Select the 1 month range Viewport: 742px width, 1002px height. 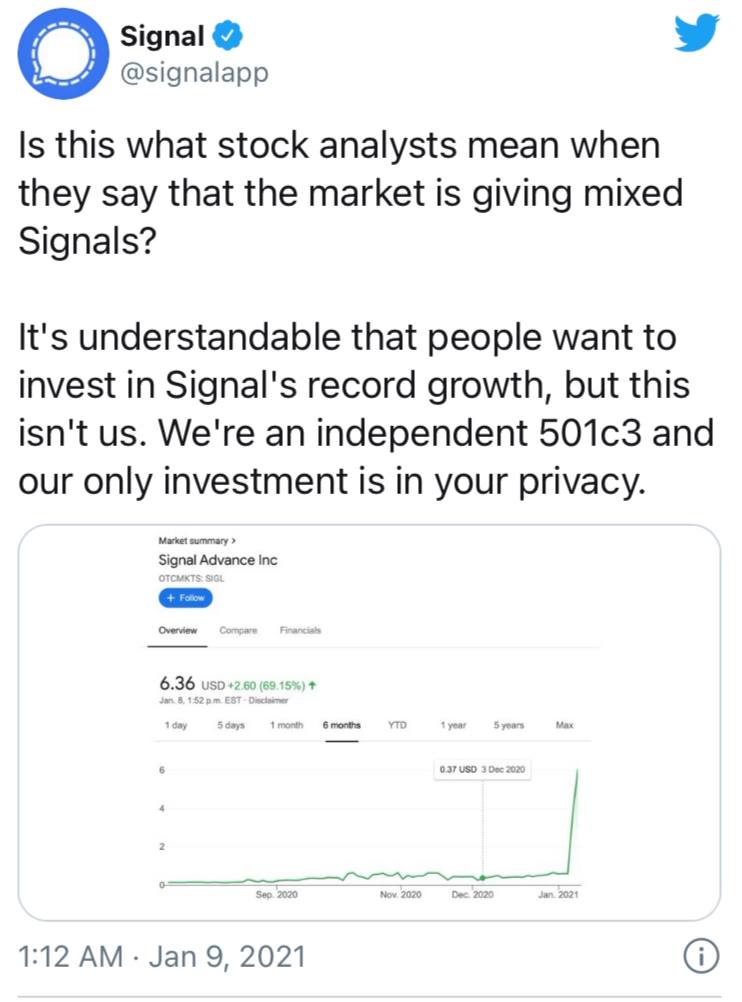tap(286, 725)
